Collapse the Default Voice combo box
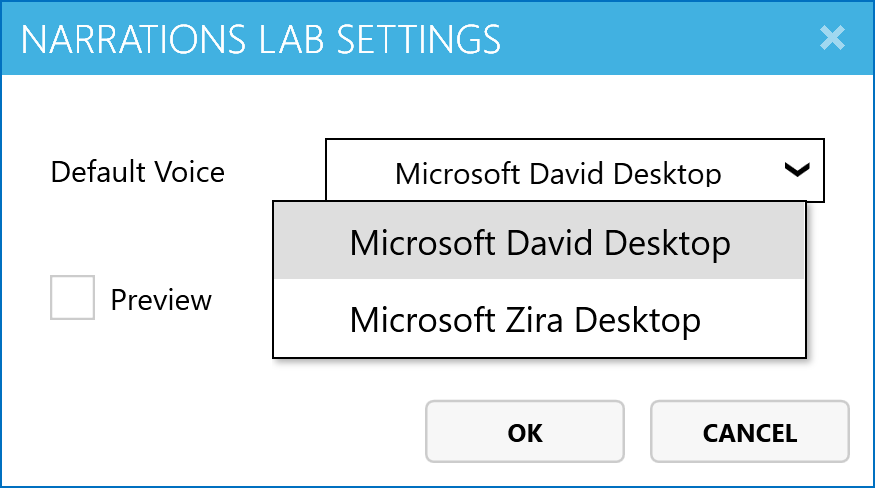Image resolution: width=875 pixels, height=488 pixels. click(x=797, y=171)
